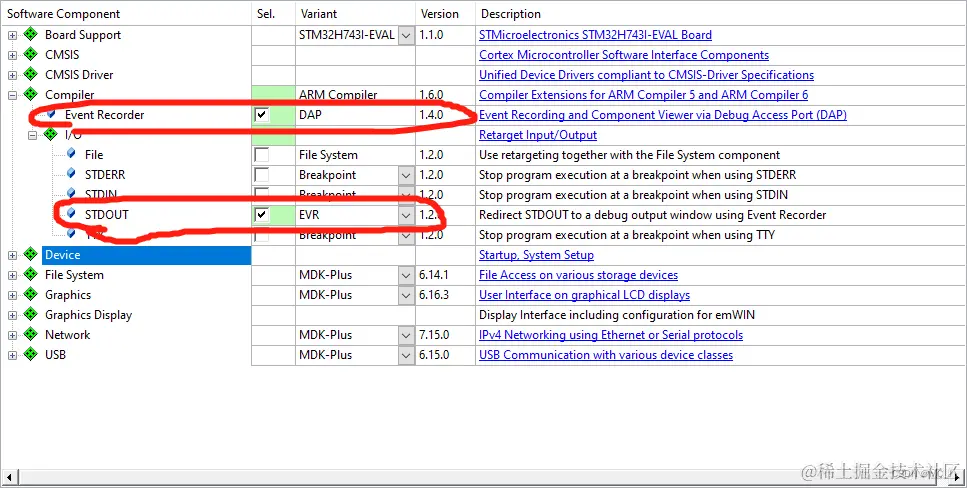Expand the Graphics tree node

pos(12,295)
